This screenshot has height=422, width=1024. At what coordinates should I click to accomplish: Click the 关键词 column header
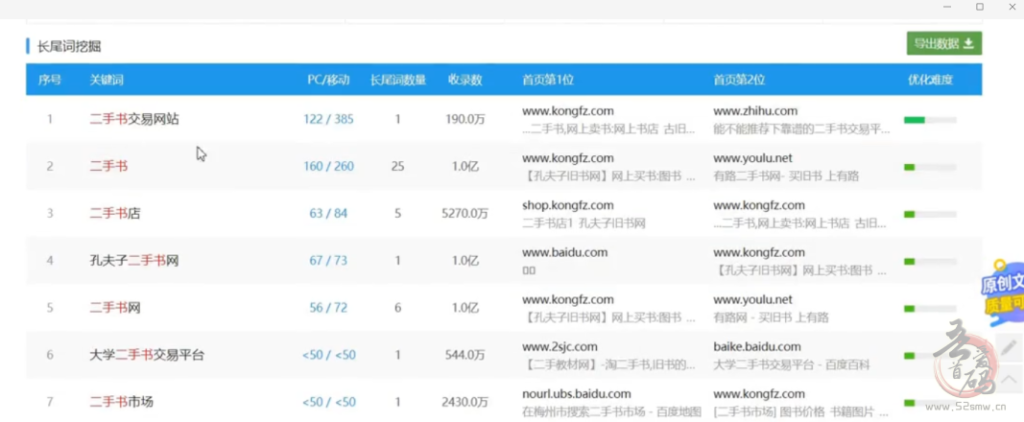(106, 80)
